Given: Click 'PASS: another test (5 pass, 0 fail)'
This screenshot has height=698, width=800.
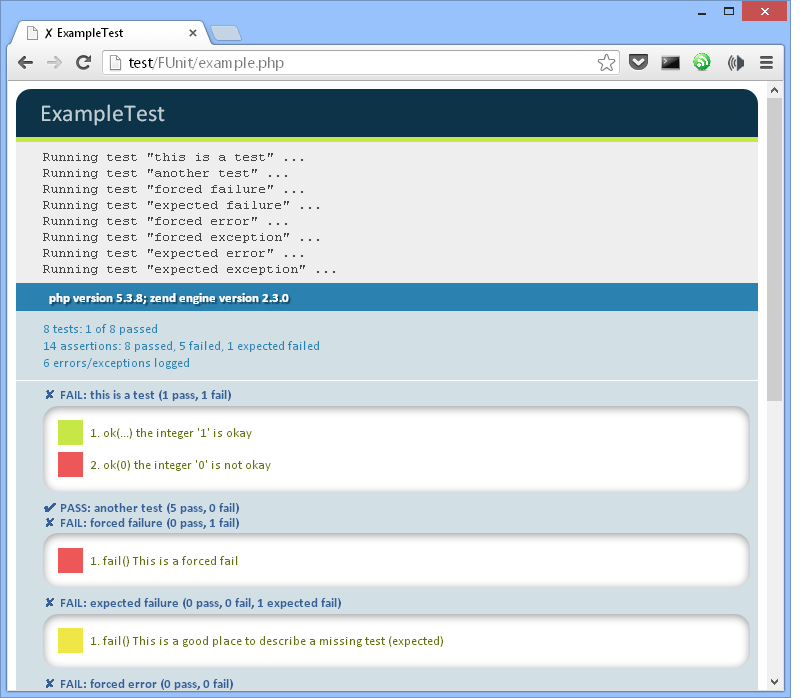Looking at the screenshot, I should [149, 508].
